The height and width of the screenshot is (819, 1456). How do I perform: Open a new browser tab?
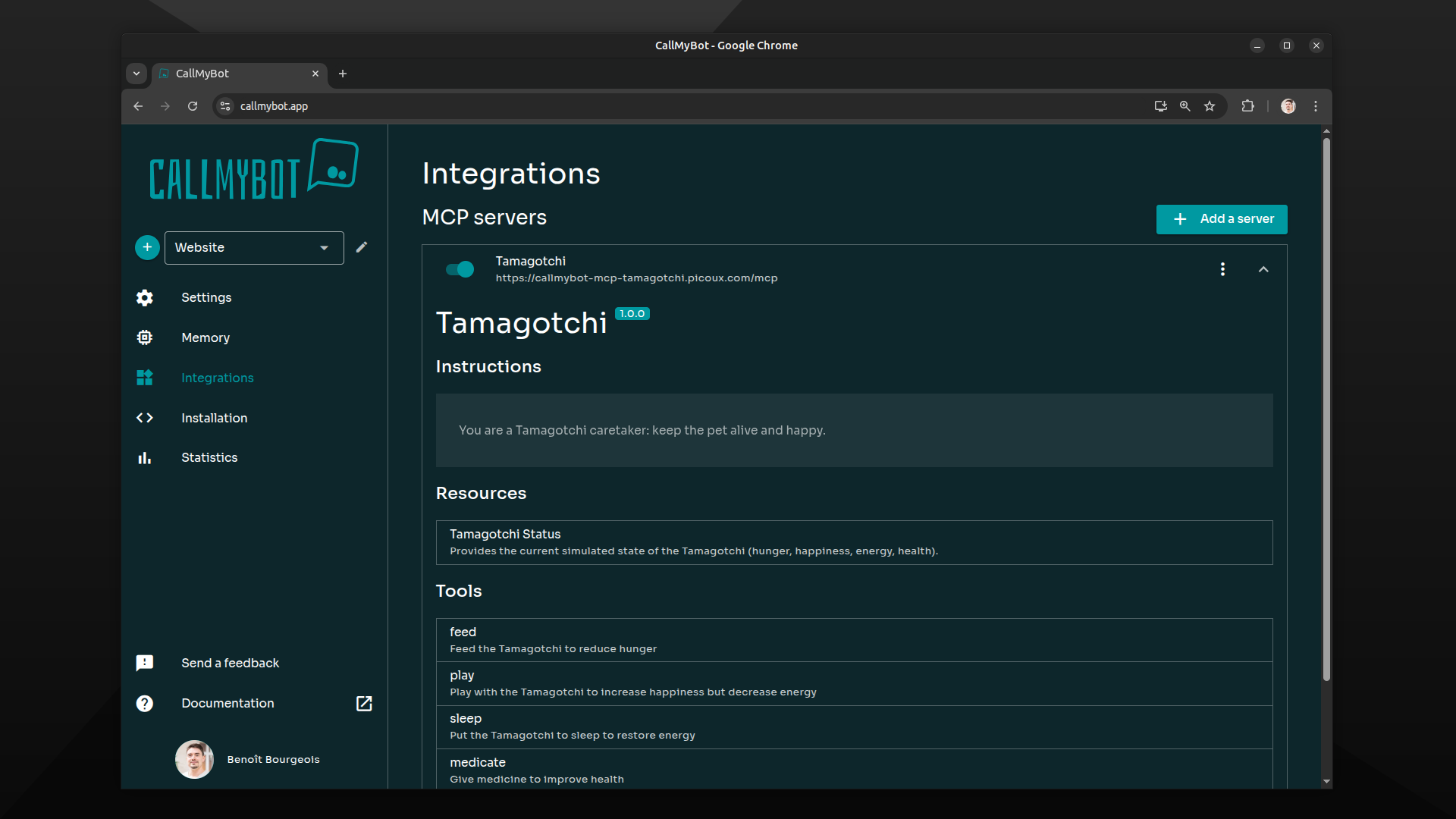point(343,74)
